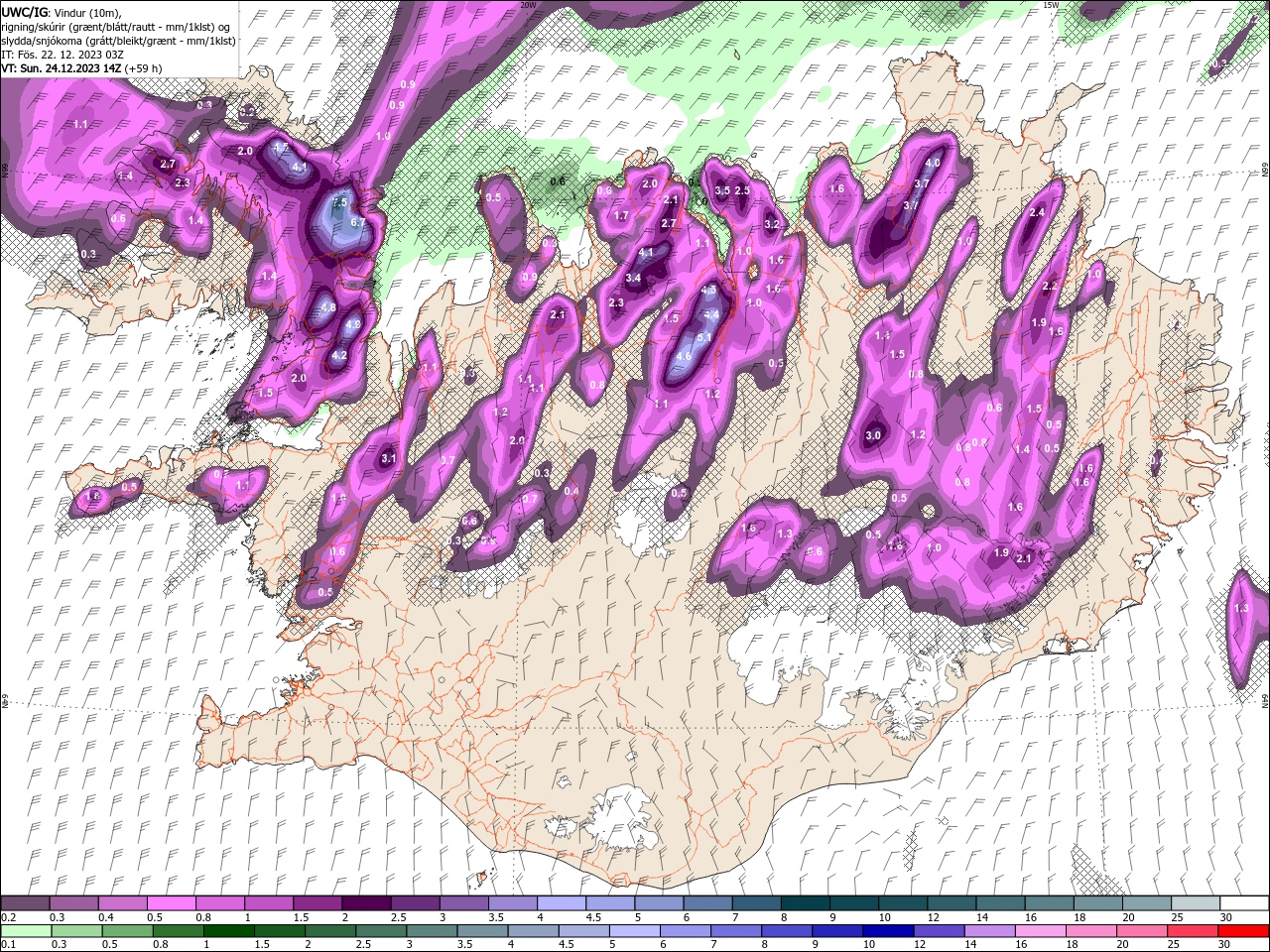Click the 3.2 value label on the map

(x=772, y=224)
